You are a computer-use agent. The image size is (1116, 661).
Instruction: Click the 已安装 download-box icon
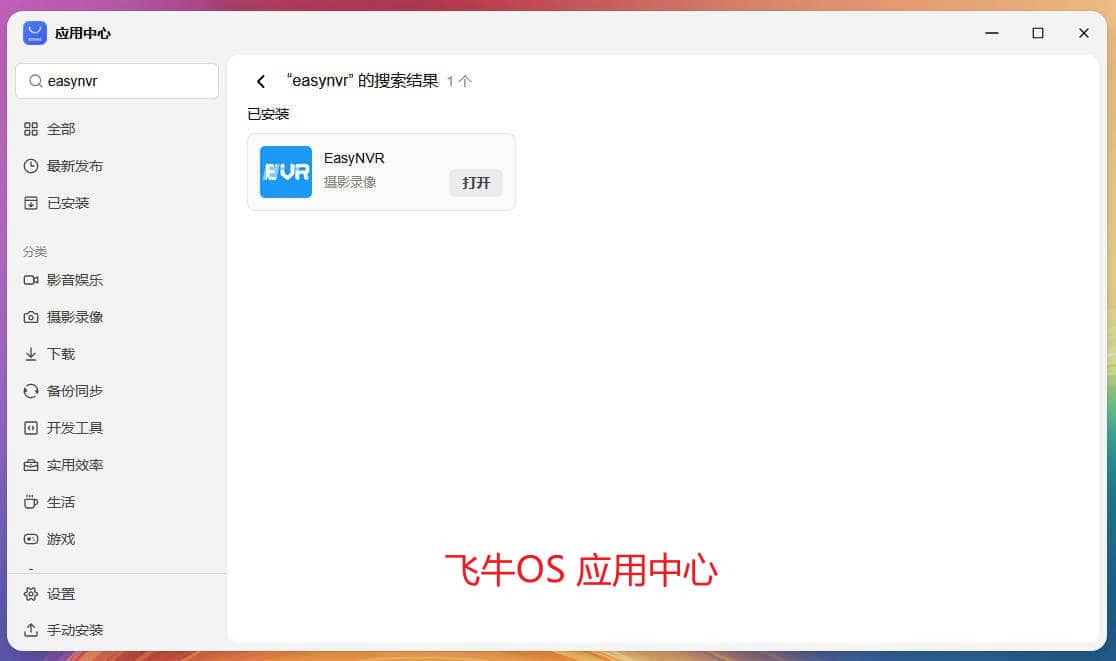(31, 203)
